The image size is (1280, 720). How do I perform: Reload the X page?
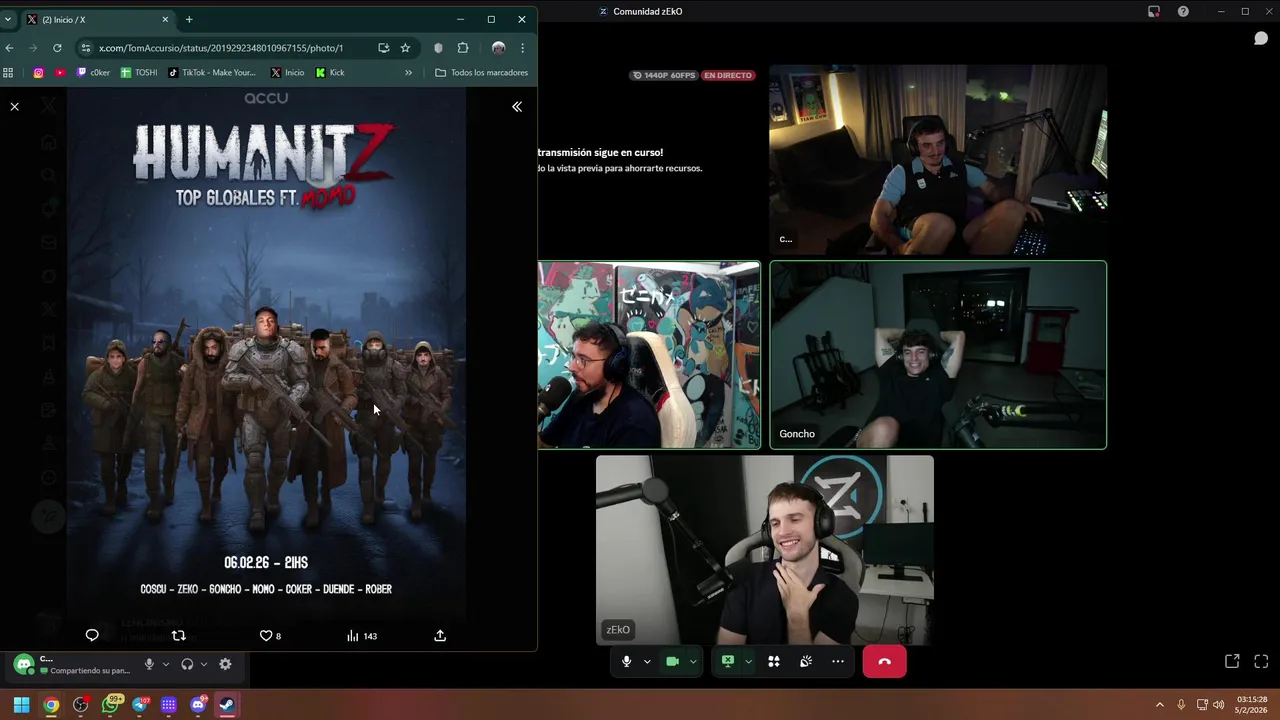(x=57, y=48)
